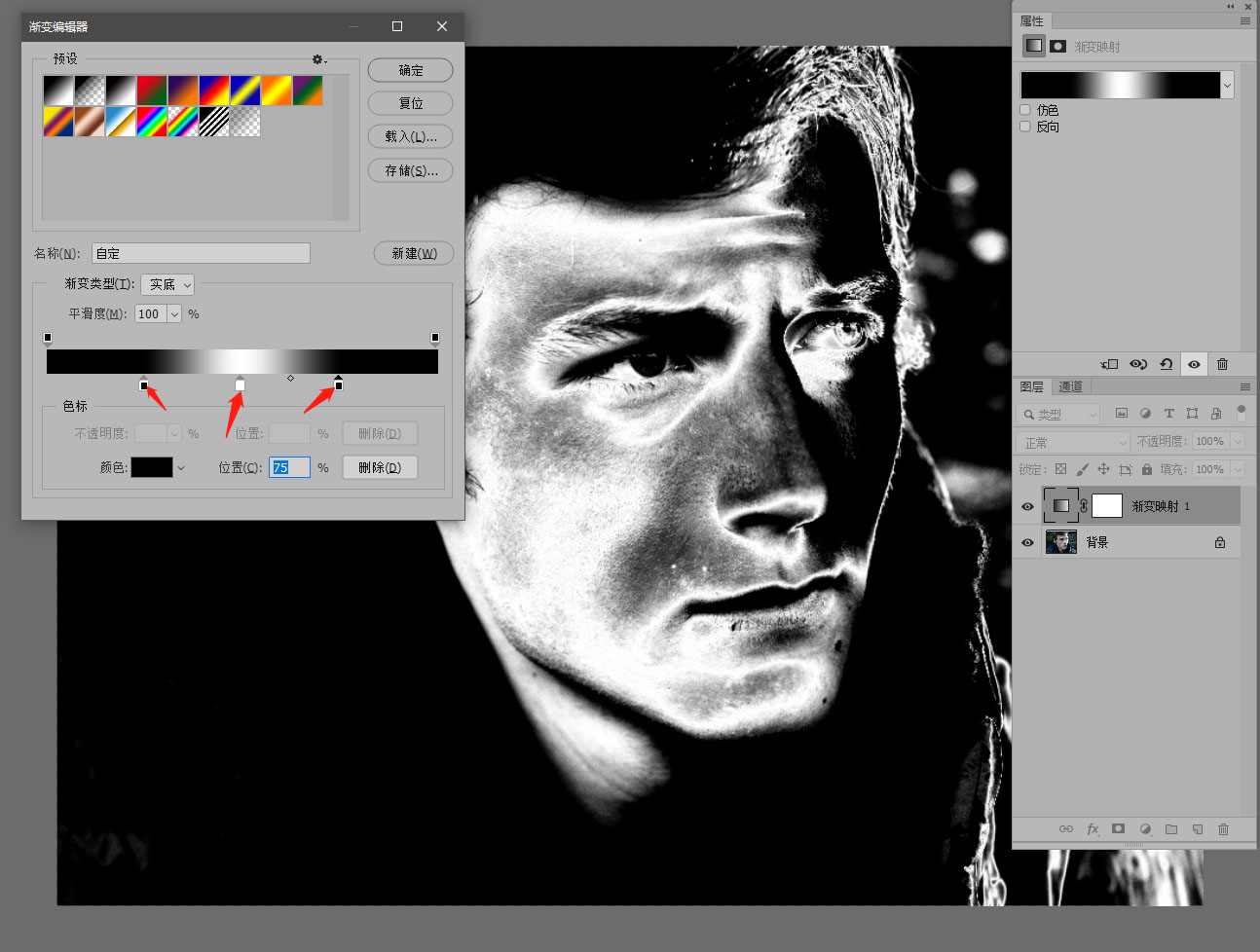Open blending mode dropdown 正常
Image resolution: width=1260 pixels, height=952 pixels.
click(x=1073, y=442)
